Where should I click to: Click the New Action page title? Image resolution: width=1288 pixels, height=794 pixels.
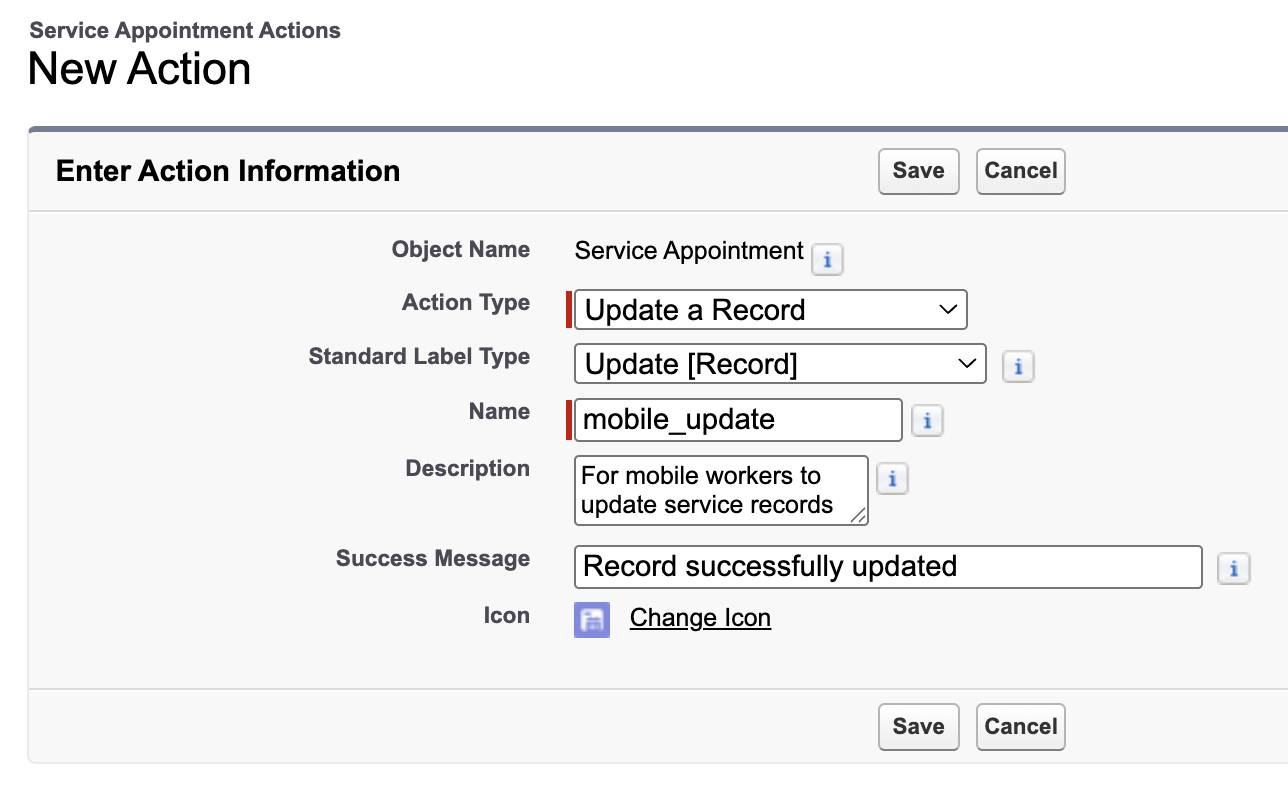pyautogui.click(x=139, y=69)
